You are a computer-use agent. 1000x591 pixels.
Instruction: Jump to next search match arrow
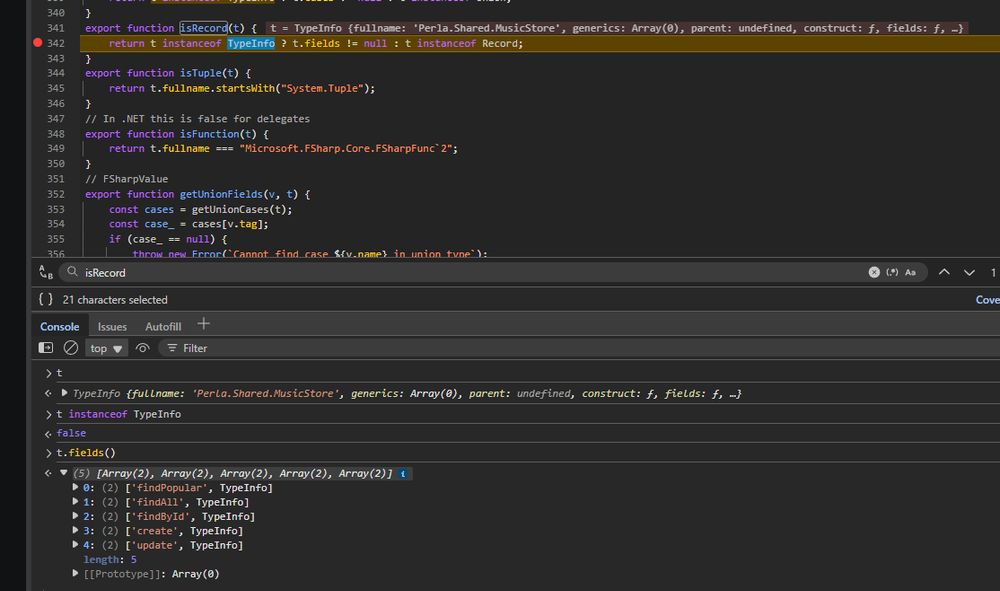click(969, 272)
